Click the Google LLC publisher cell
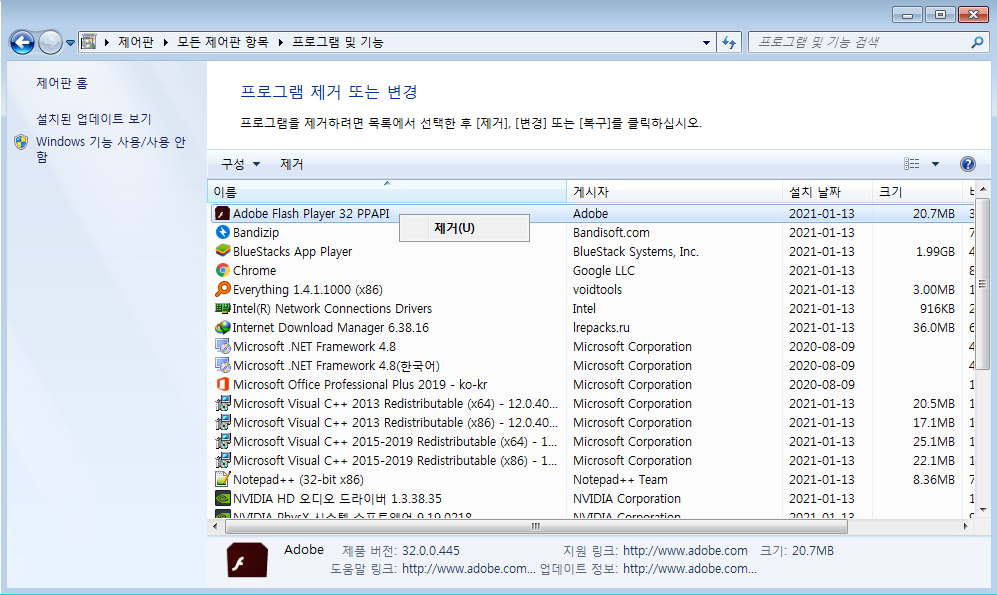The height and width of the screenshot is (595, 997). click(603, 271)
